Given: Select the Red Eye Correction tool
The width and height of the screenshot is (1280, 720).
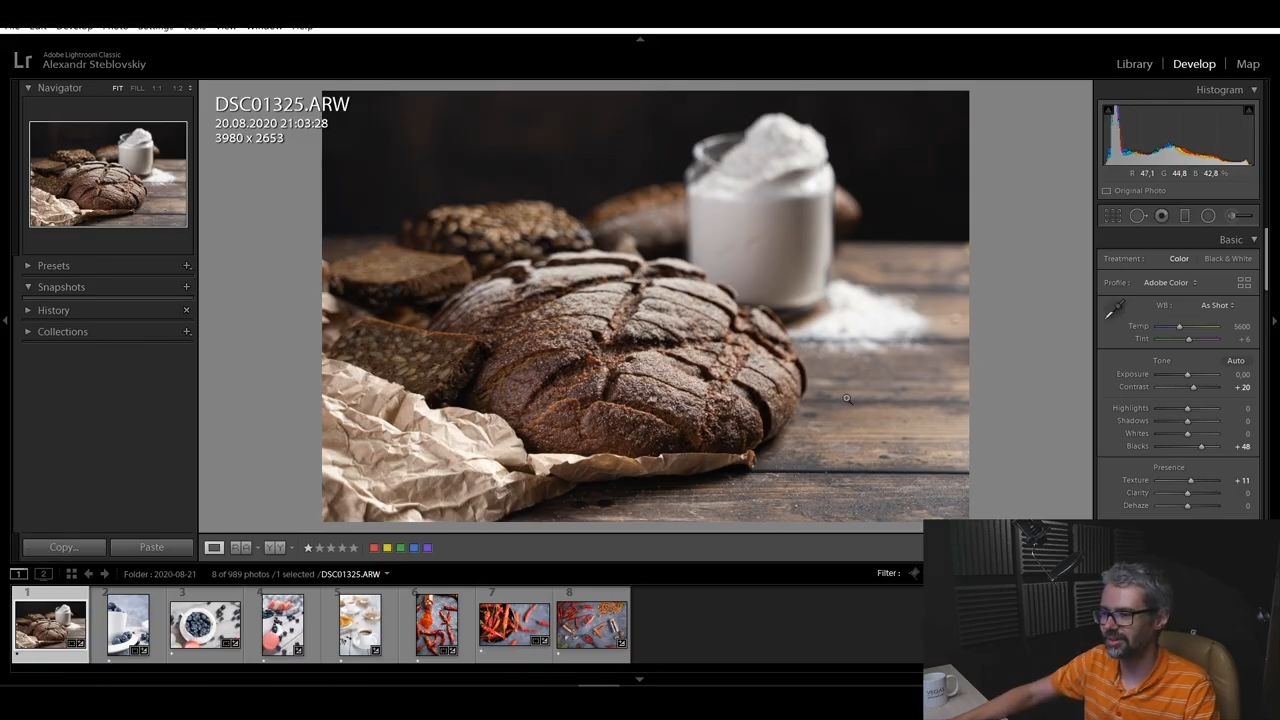Looking at the screenshot, I should click(1162, 216).
